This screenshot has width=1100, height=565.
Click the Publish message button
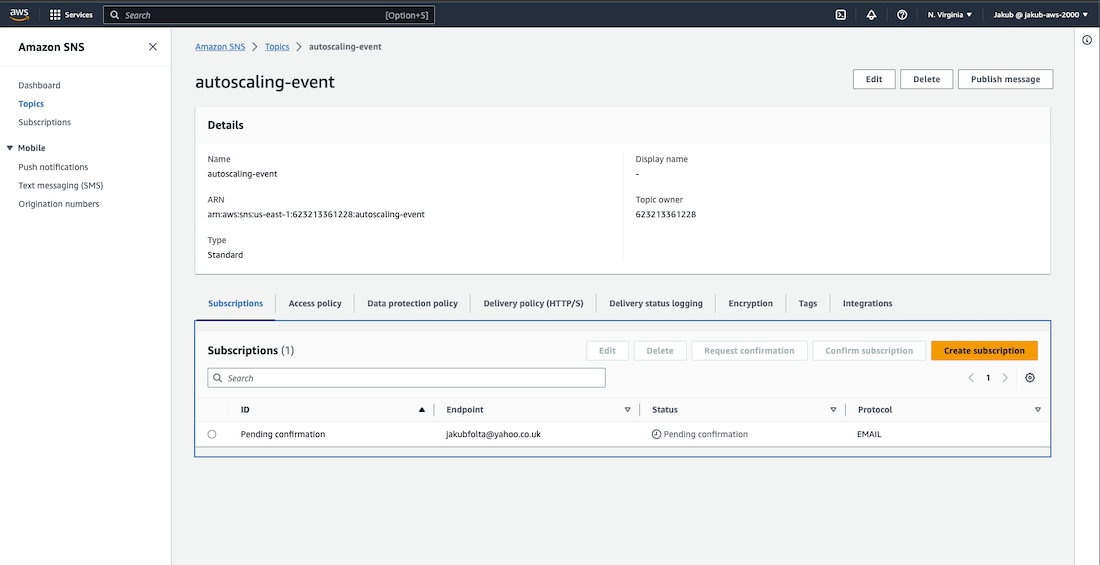(x=1005, y=79)
